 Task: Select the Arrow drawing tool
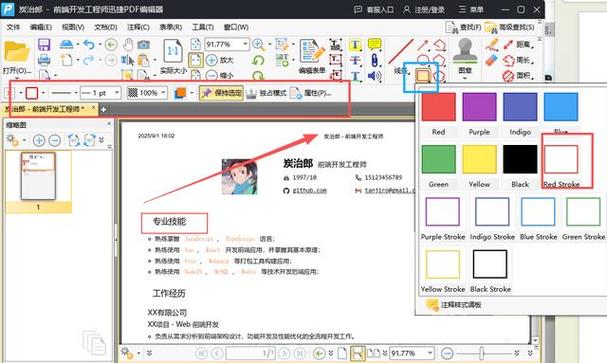tap(423, 45)
